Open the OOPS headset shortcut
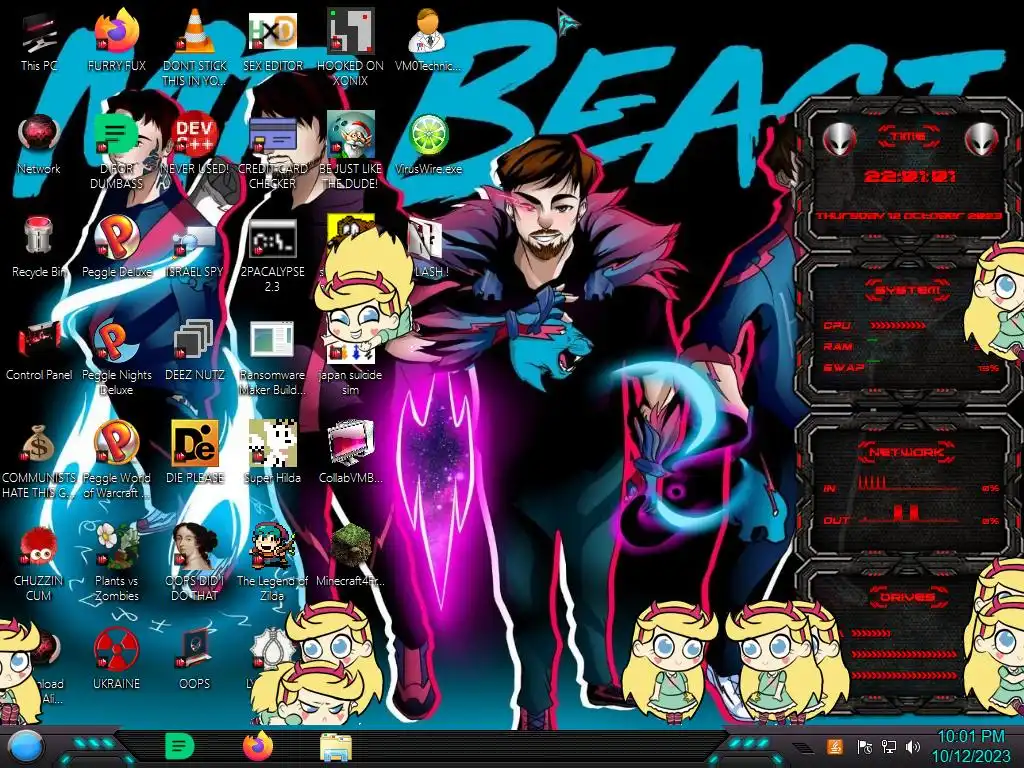The height and width of the screenshot is (768, 1024). click(195, 658)
